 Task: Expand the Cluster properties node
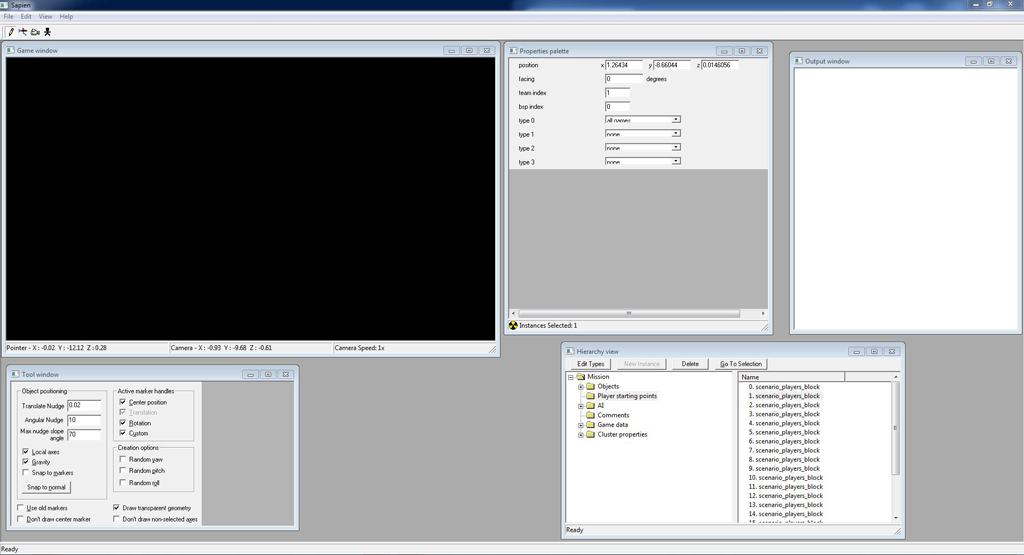coord(580,435)
